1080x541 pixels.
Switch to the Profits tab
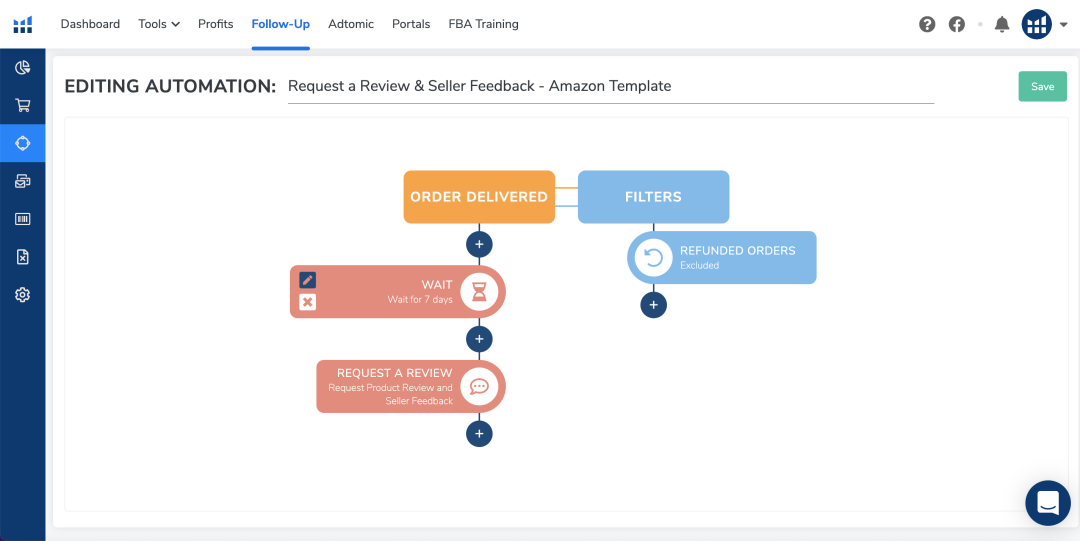coord(216,24)
